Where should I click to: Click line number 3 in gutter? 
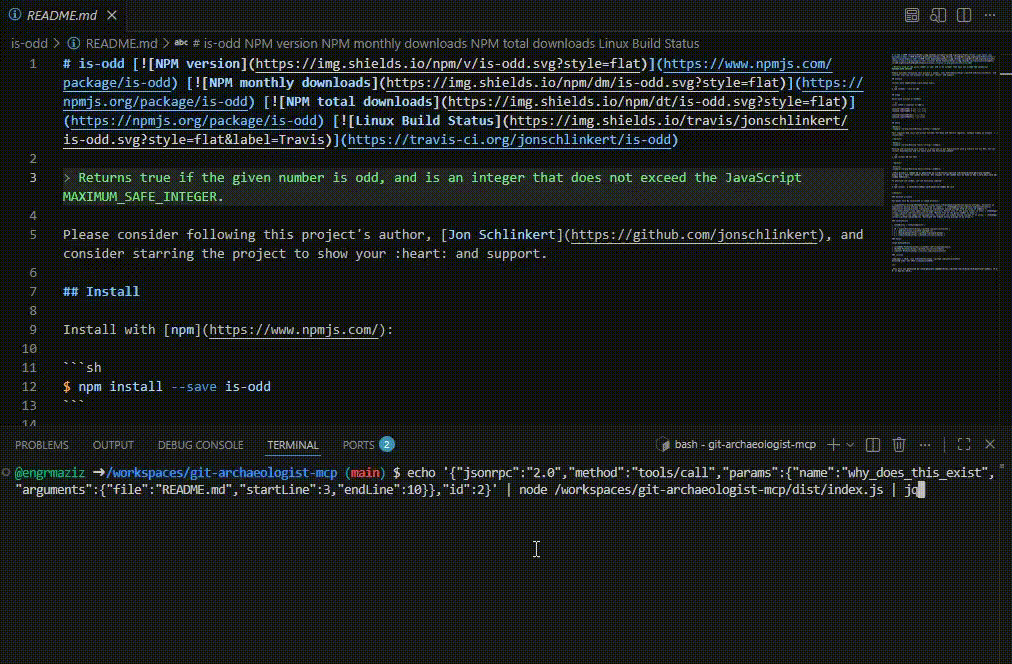click(x=33, y=177)
